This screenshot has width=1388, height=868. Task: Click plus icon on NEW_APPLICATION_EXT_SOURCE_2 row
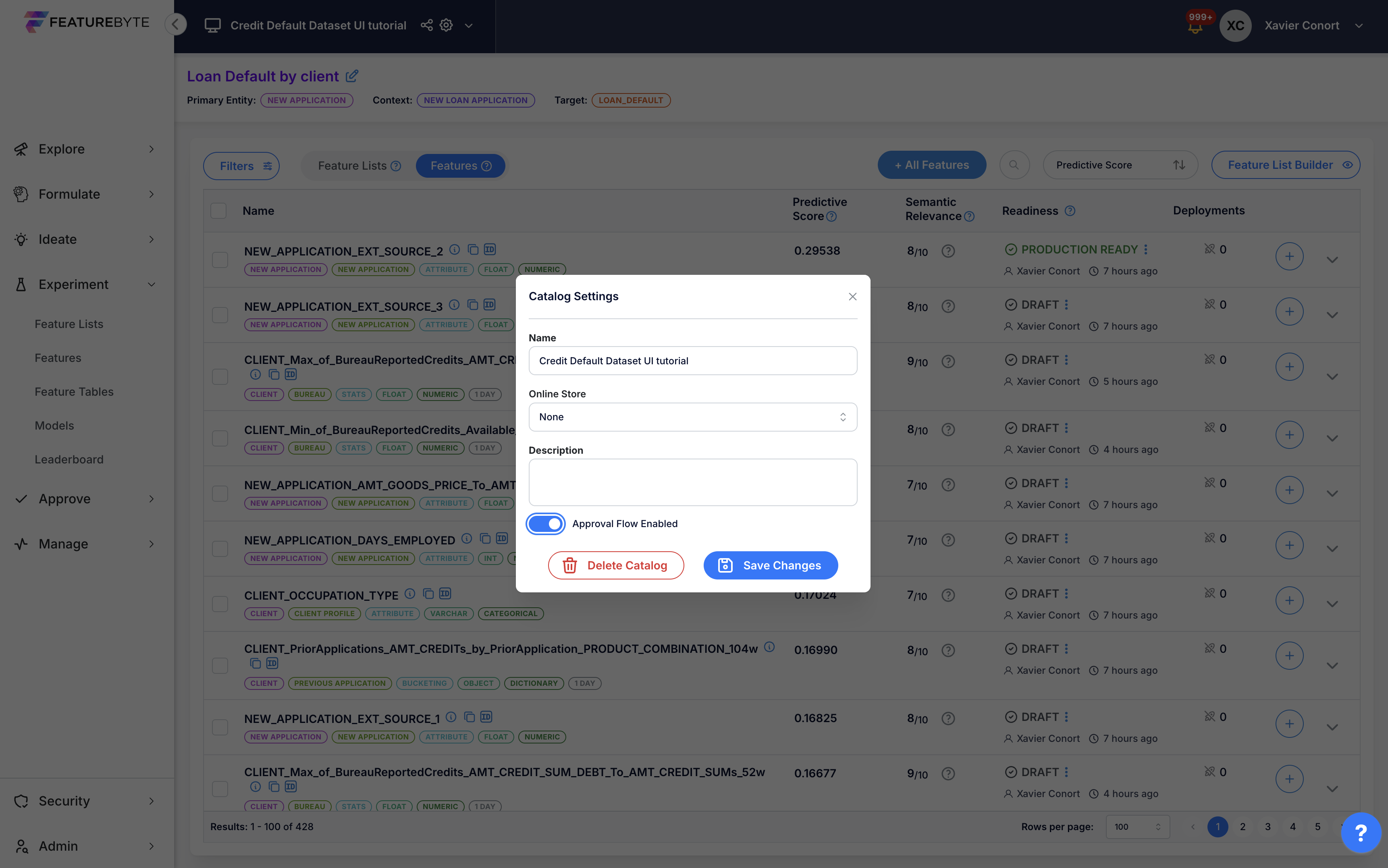pos(1289,256)
